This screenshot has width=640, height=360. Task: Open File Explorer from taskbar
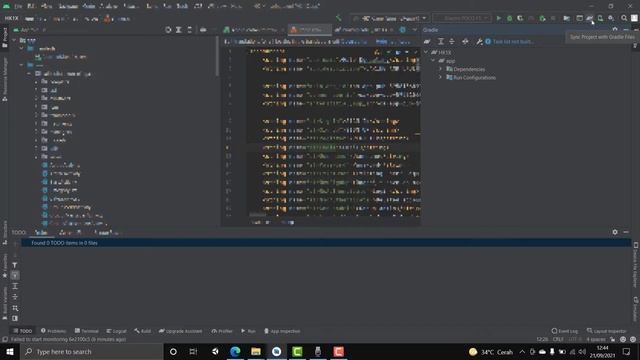click(x=256, y=351)
